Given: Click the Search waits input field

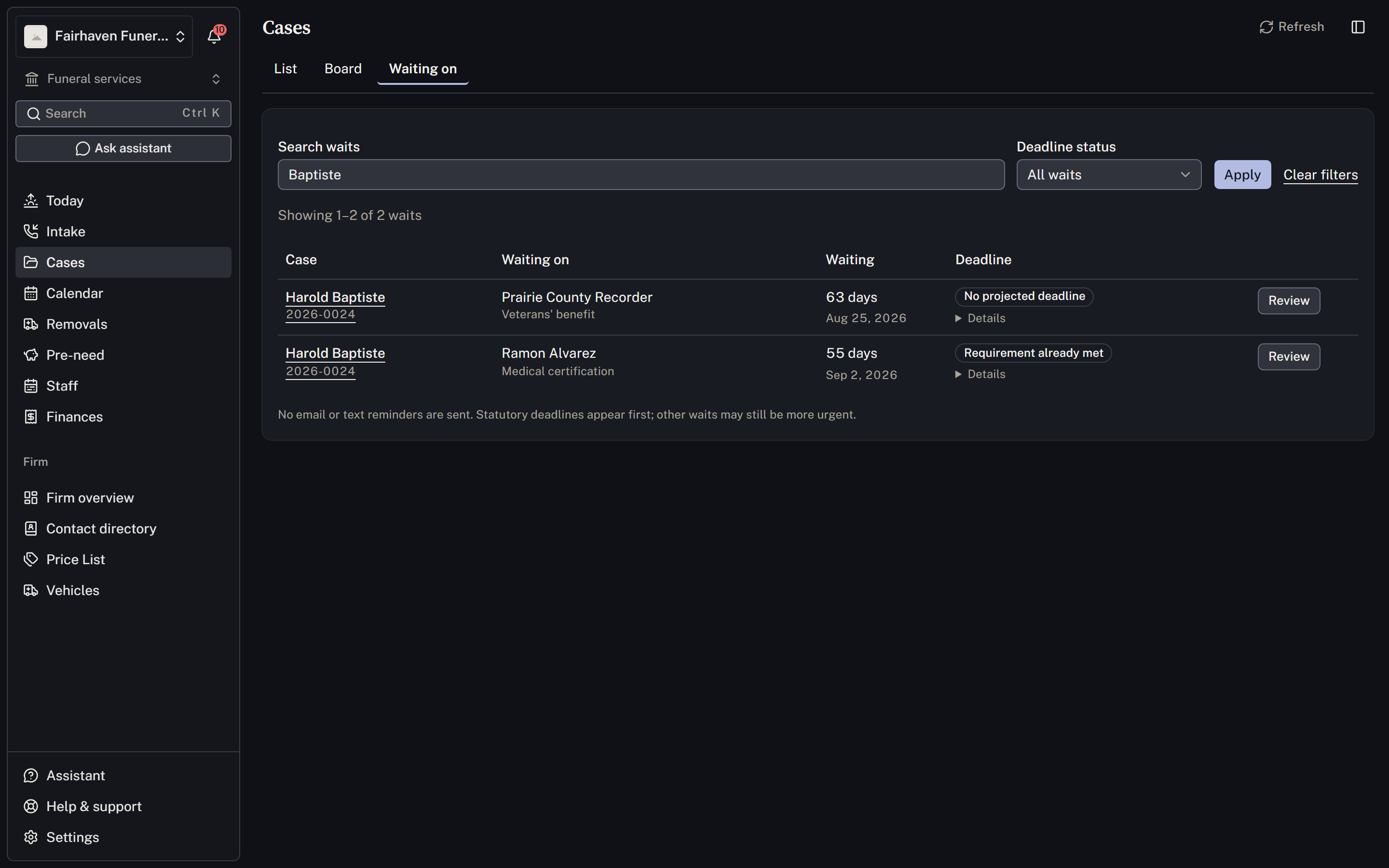Looking at the screenshot, I should [x=641, y=175].
